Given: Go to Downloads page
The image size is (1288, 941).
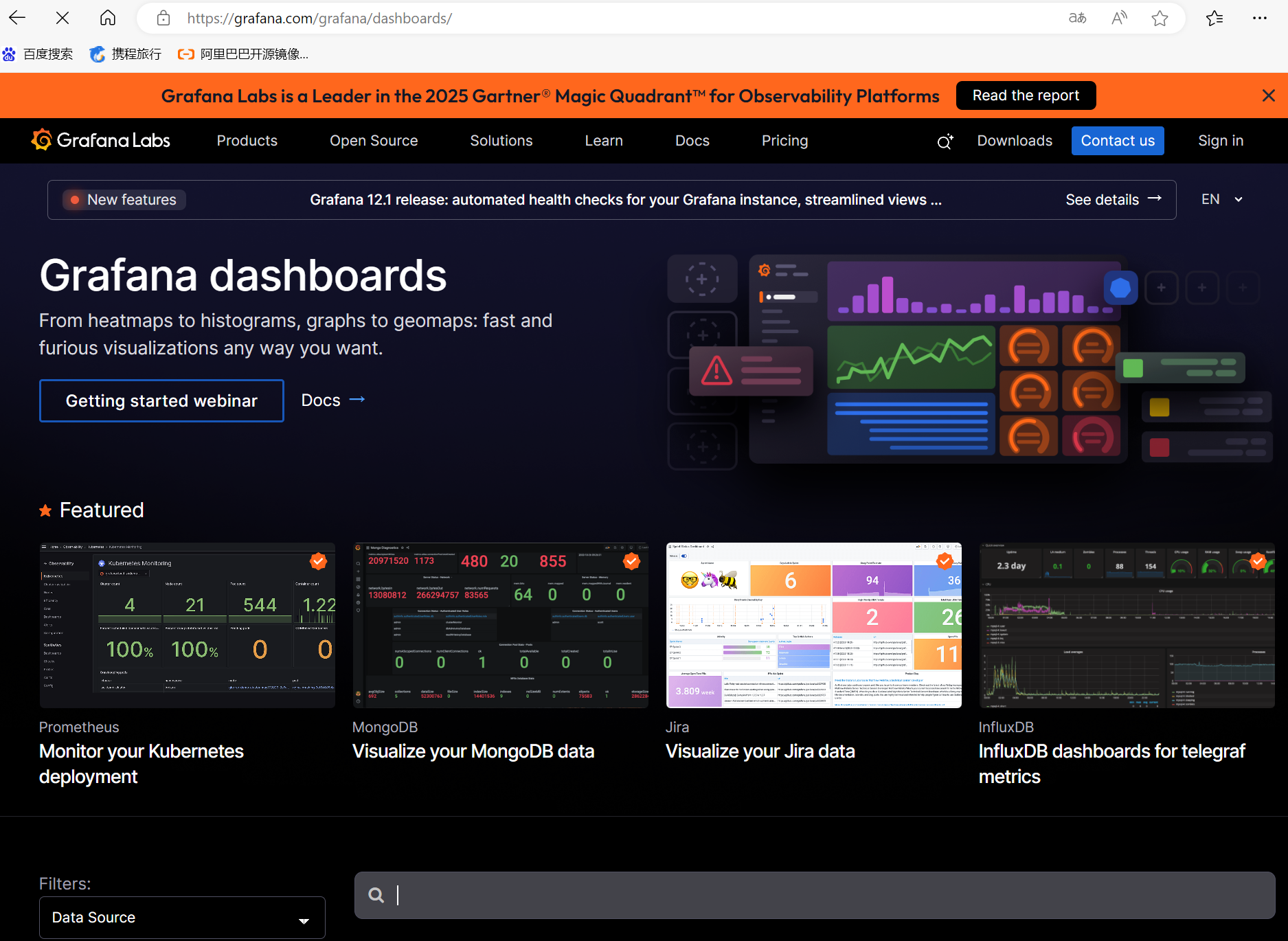Looking at the screenshot, I should point(1015,141).
